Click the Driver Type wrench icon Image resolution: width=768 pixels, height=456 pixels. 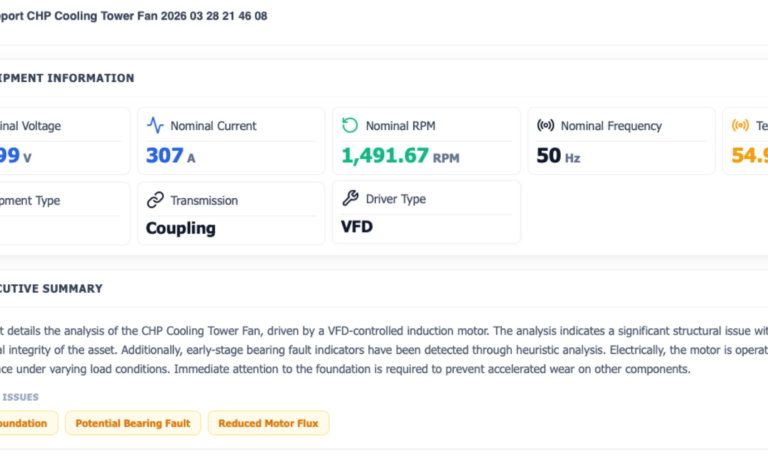tap(350, 198)
